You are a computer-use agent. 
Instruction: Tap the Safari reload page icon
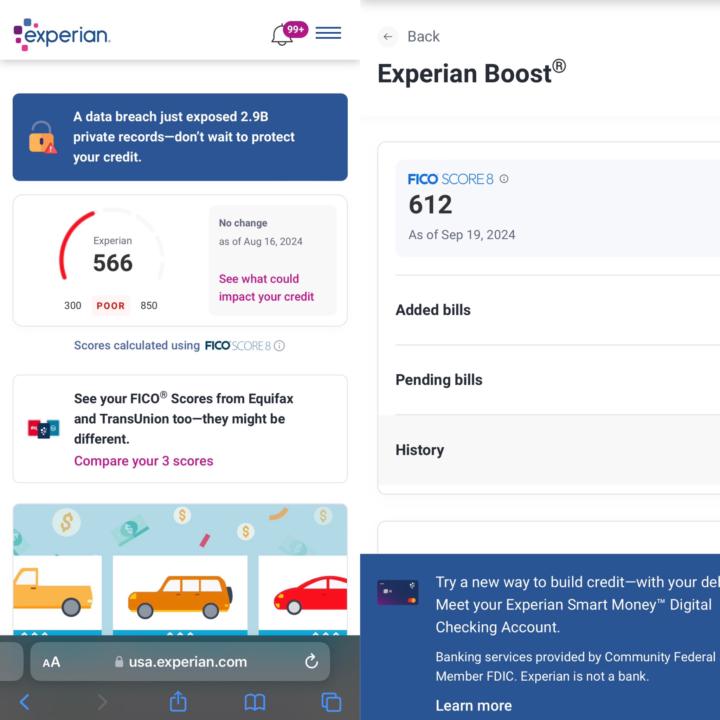click(x=311, y=661)
